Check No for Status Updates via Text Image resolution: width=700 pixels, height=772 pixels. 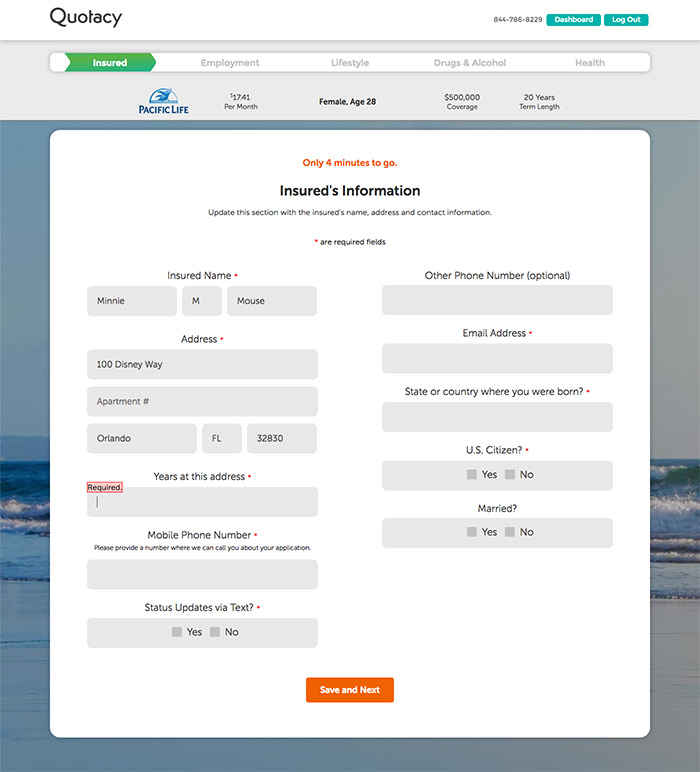(x=215, y=632)
